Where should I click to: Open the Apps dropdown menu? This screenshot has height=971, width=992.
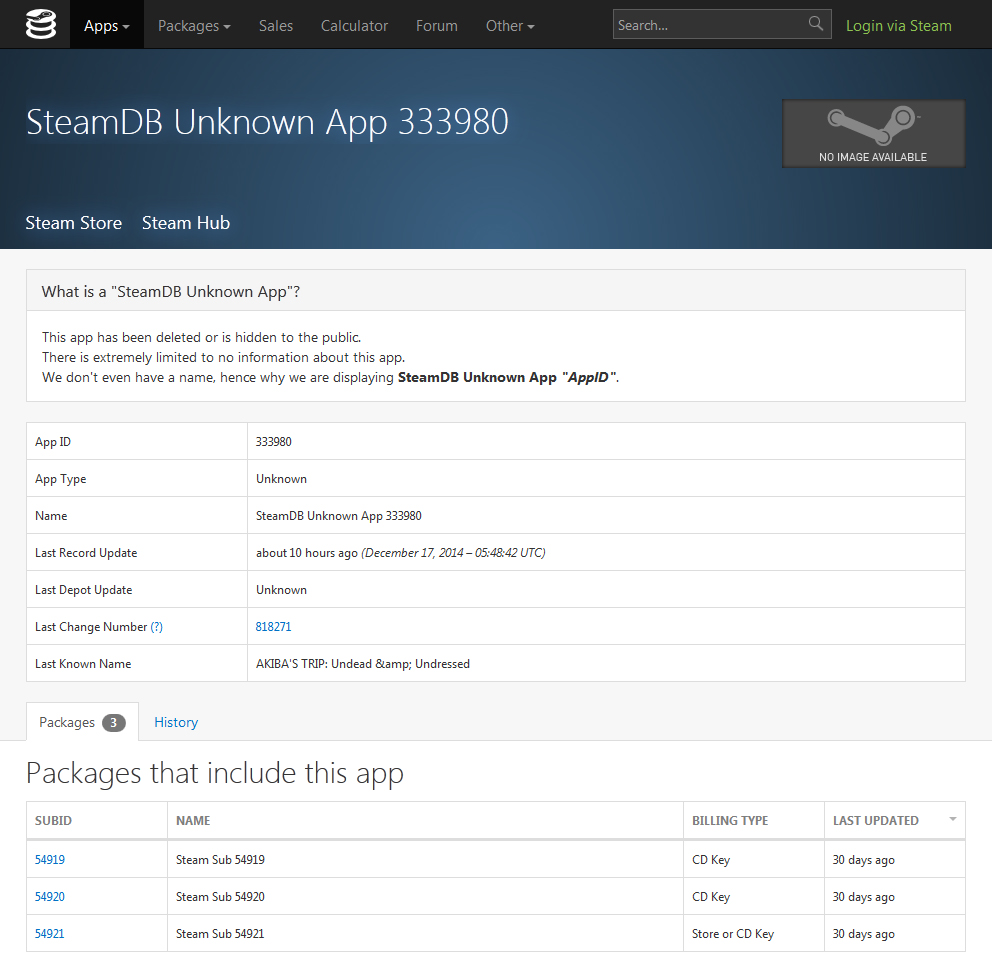[x=106, y=25]
